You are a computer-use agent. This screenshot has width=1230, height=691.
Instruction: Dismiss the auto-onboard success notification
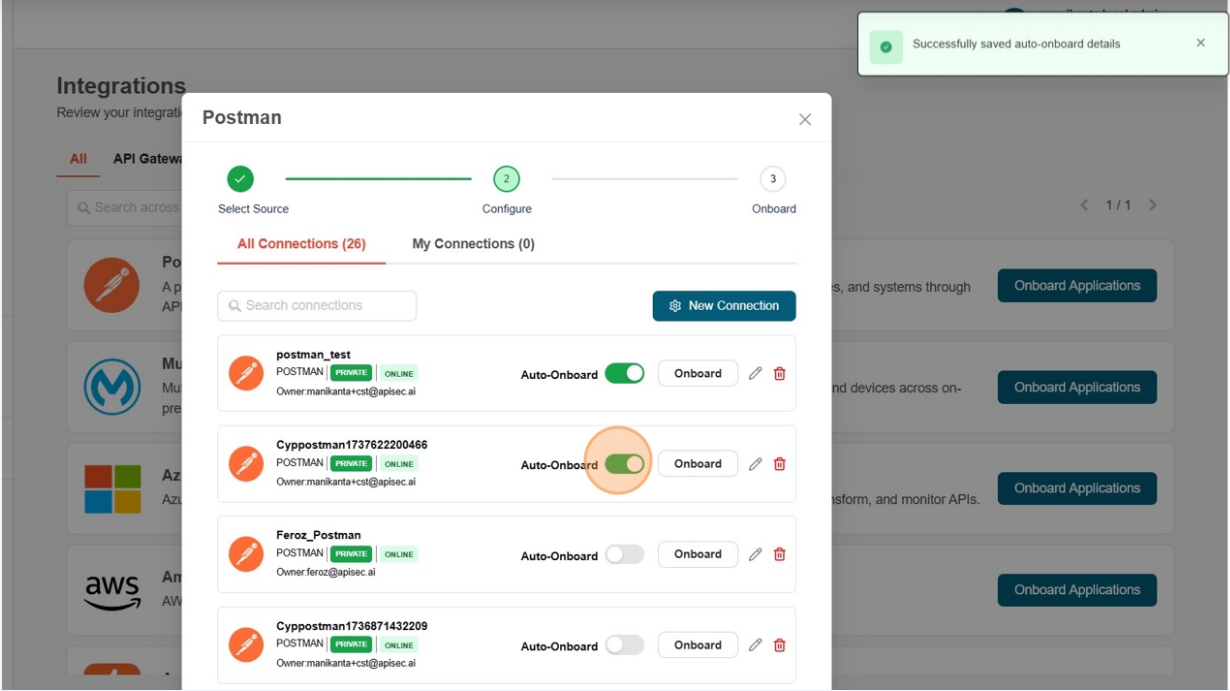tap(1200, 43)
